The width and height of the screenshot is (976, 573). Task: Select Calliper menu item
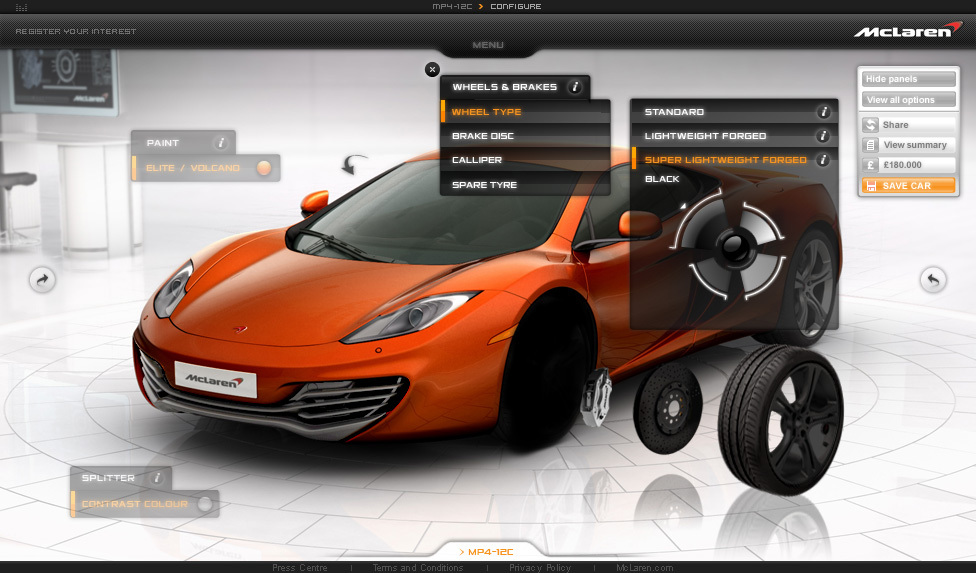tap(525, 160)
